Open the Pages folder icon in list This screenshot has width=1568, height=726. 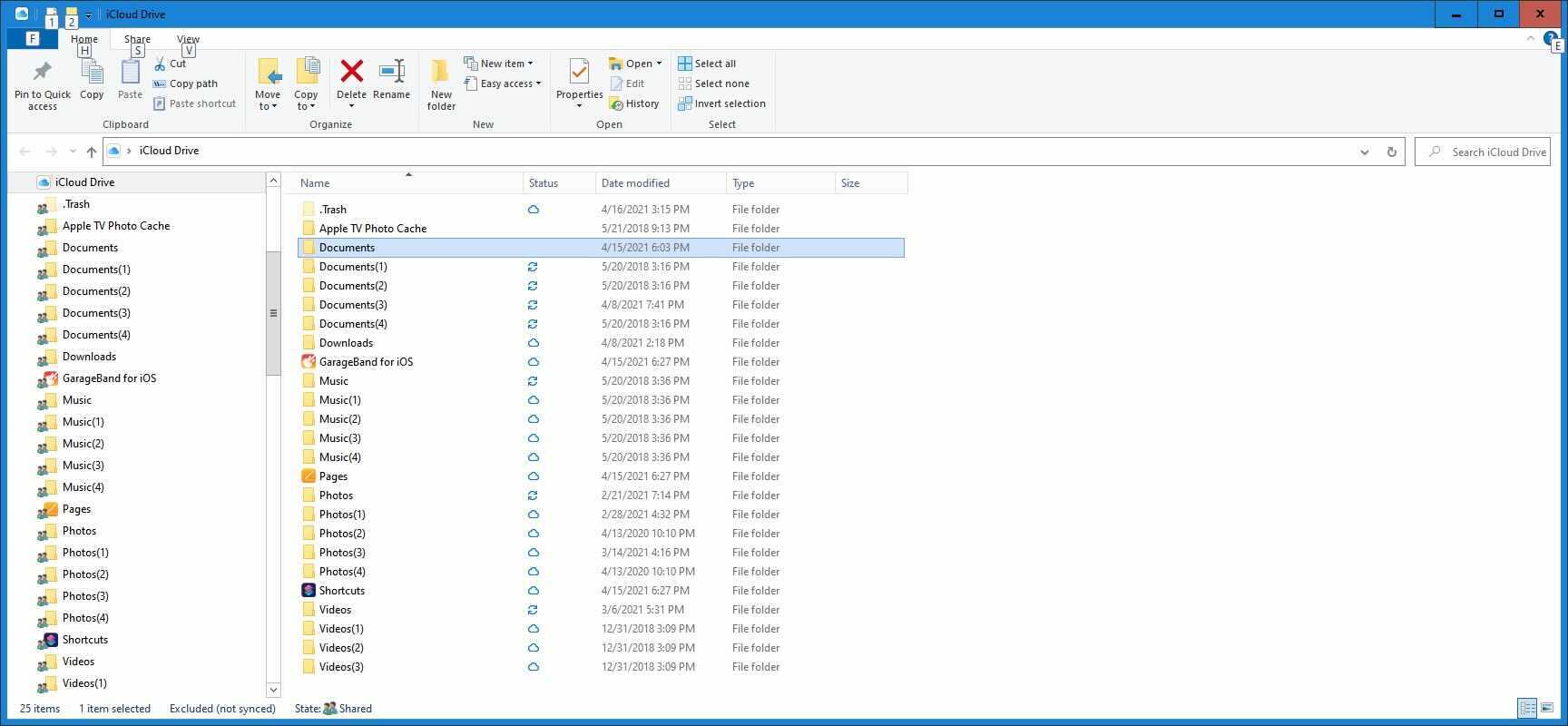[309, 476]
